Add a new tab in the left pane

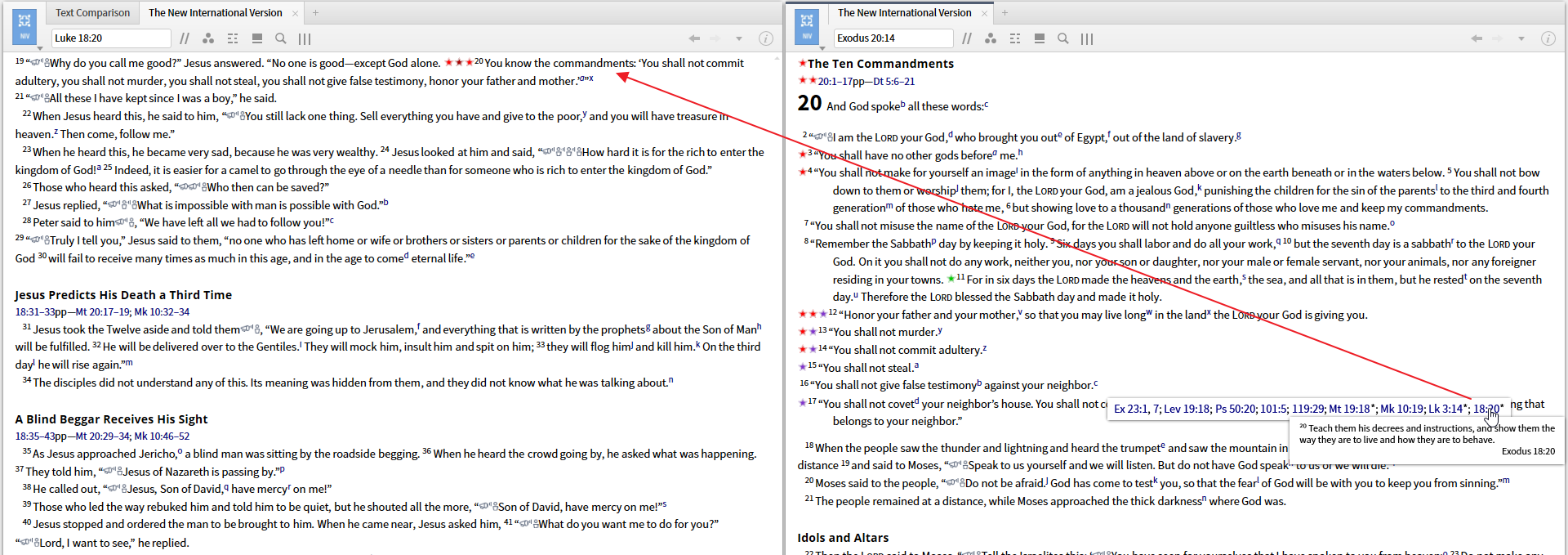pyautogui.click(x=315, y=13)
